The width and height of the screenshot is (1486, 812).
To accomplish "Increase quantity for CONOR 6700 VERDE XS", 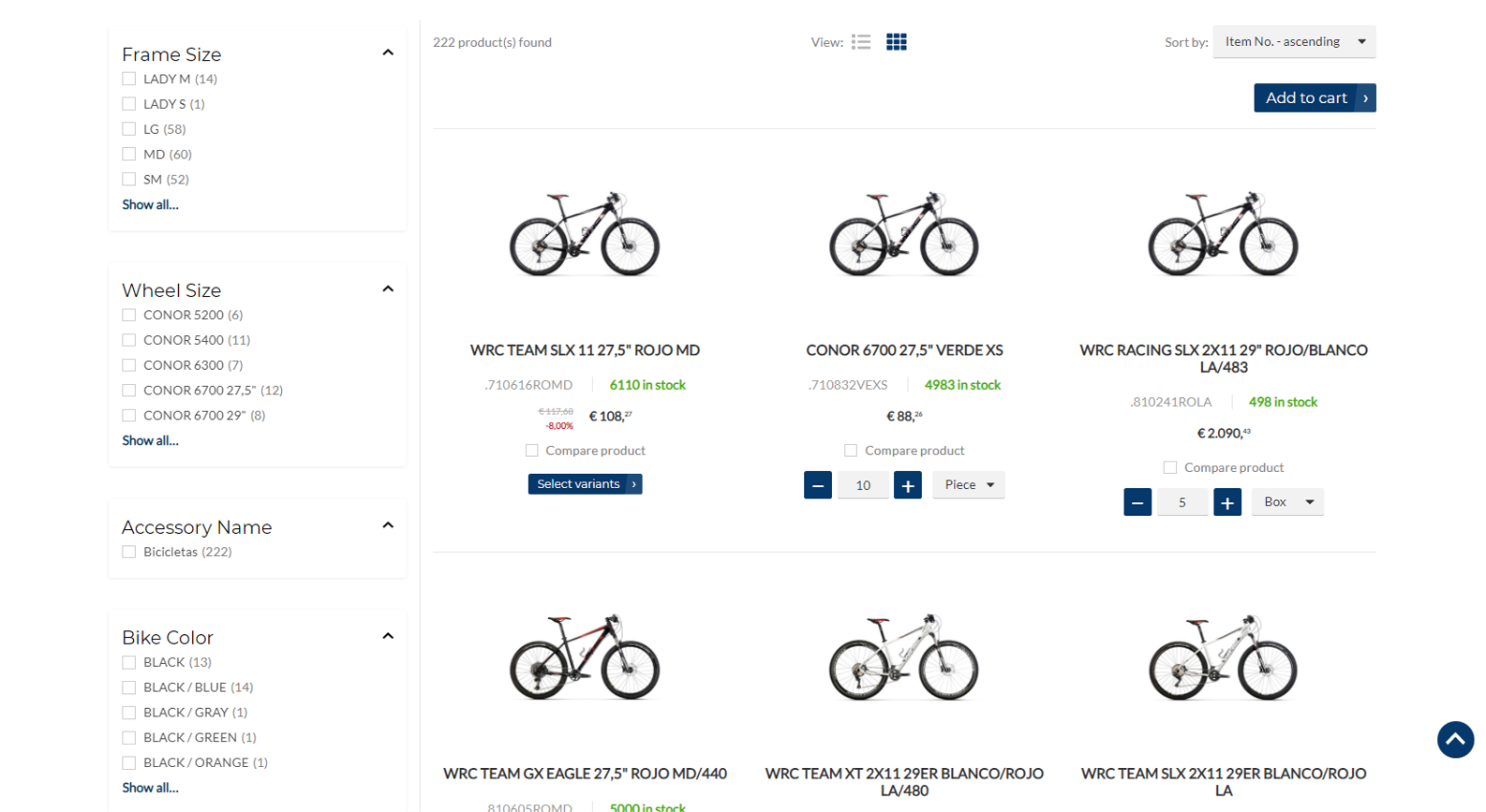I will pos(907,485).
